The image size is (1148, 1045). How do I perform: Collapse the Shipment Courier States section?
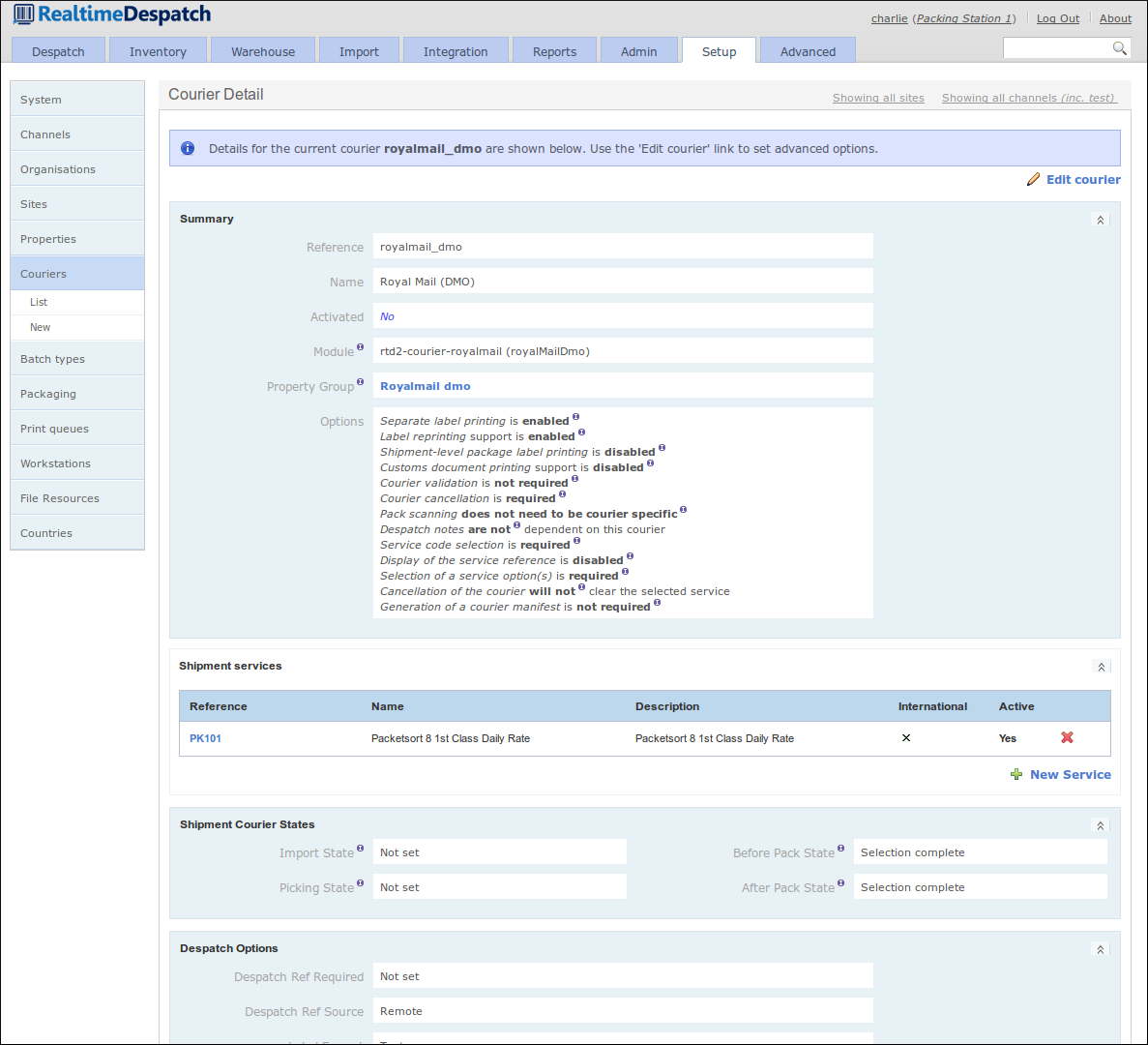click(1100, 825)
